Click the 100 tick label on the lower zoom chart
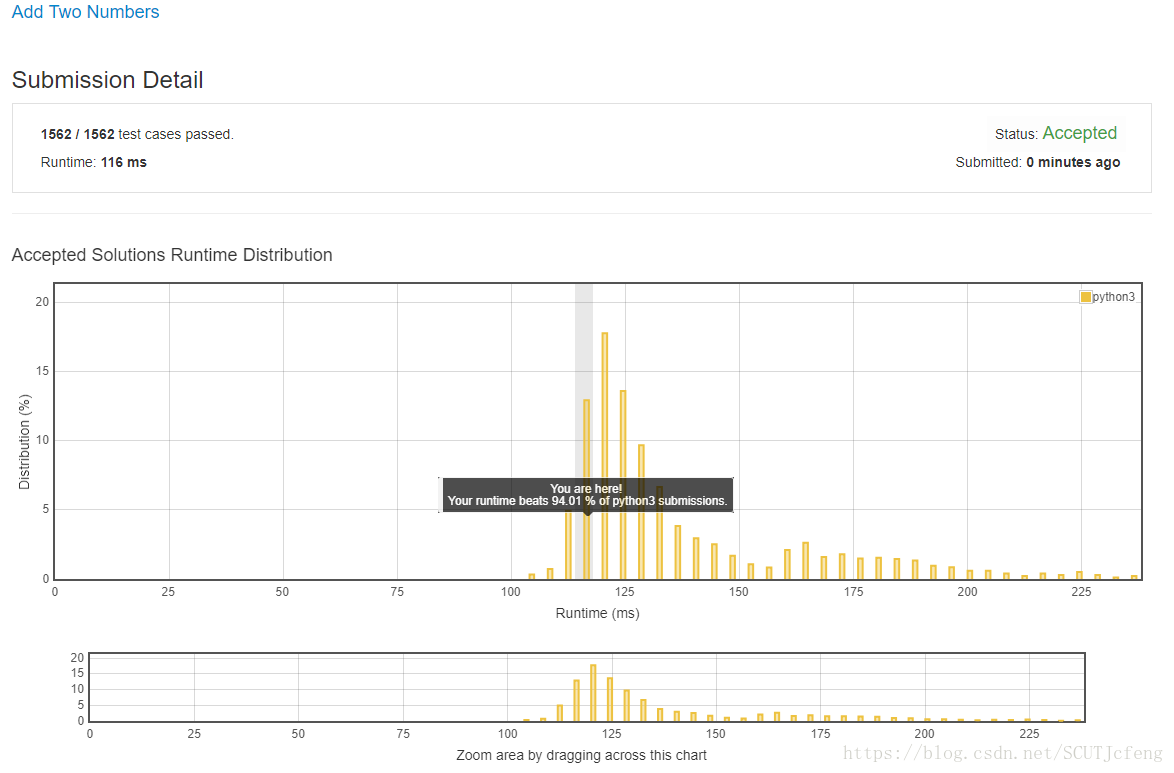This screenshot has width=1174, height=773. (508, 734)
